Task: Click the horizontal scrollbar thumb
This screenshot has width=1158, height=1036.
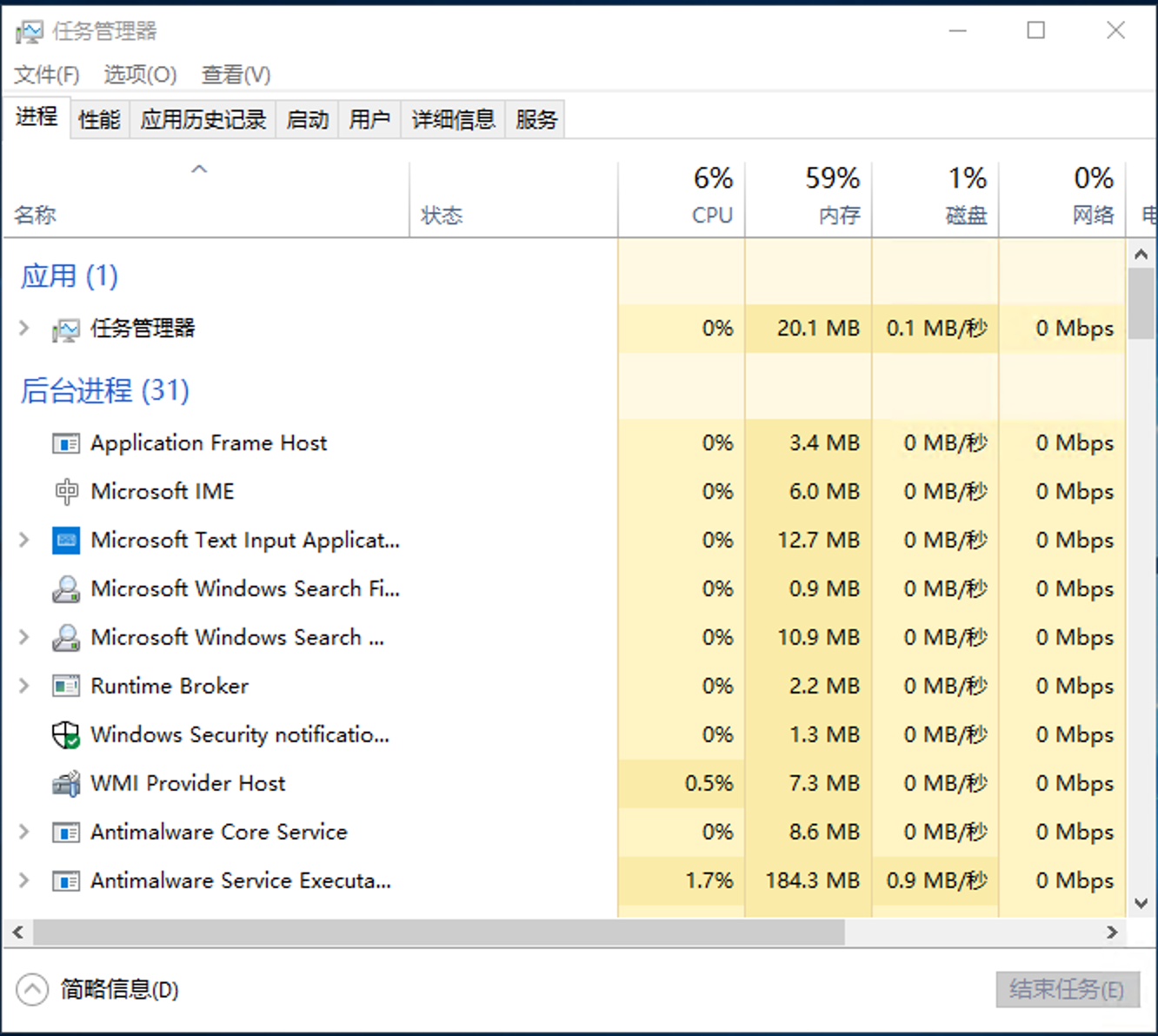Action: pyautogui.click(x=439, y=933)
